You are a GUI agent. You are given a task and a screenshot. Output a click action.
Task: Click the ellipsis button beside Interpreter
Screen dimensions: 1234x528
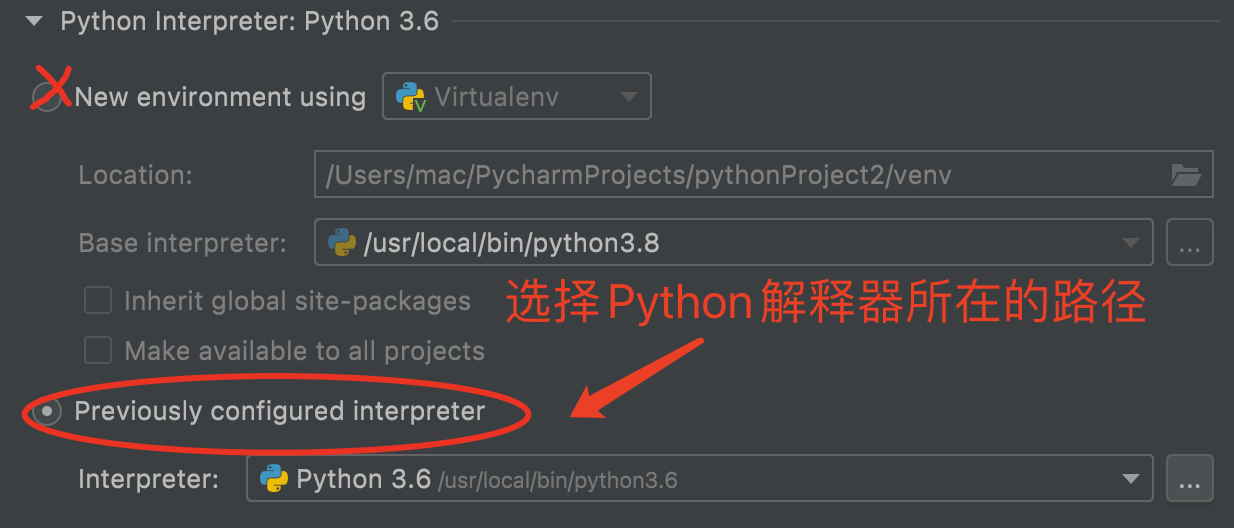click(1189, 480)
